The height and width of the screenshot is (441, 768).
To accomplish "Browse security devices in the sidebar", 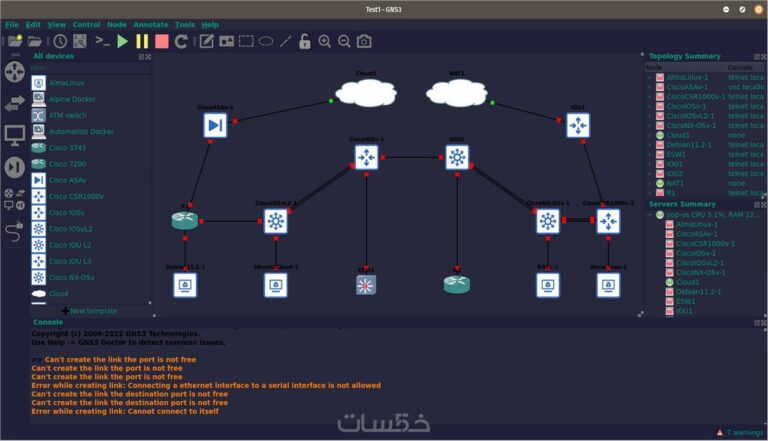I will pyautogui.click(x=15, y=167).
